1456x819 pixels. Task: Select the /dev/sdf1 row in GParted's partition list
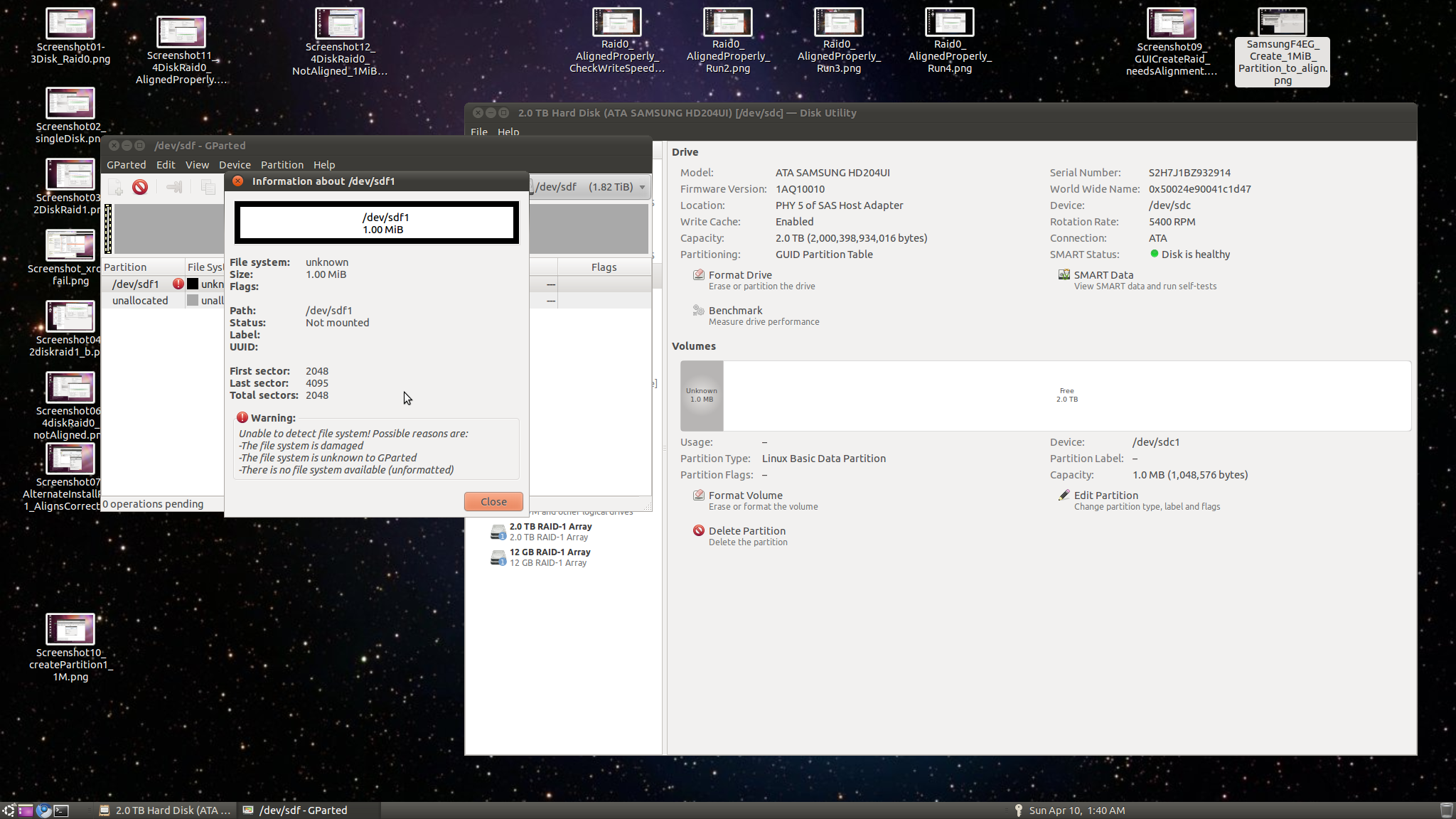pos(162,284)
